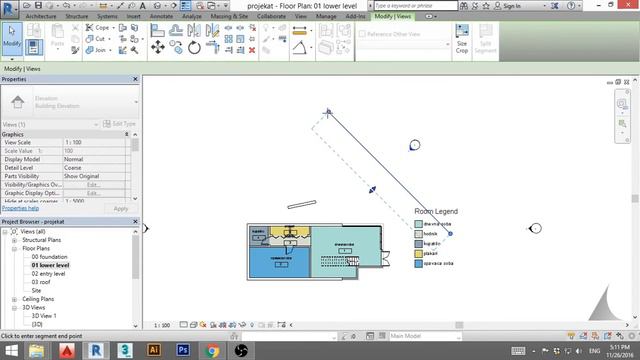The width and height of the screenshot is (640, 360).
Task: Select 00 foundation floor plan
Action: tap(49, 257)
